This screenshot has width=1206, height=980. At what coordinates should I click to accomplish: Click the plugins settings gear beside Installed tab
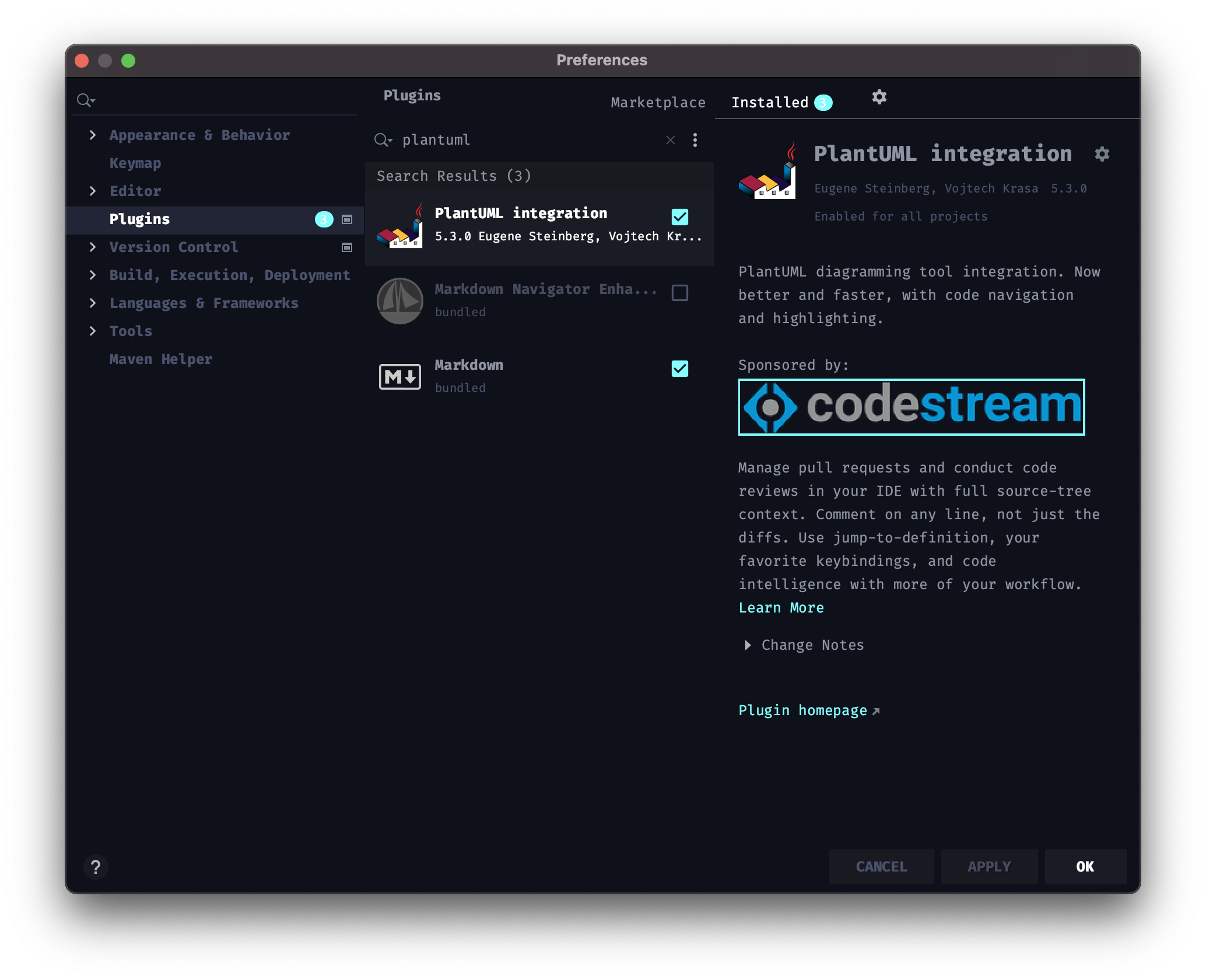pyautogui.click(x=879, y=97)
